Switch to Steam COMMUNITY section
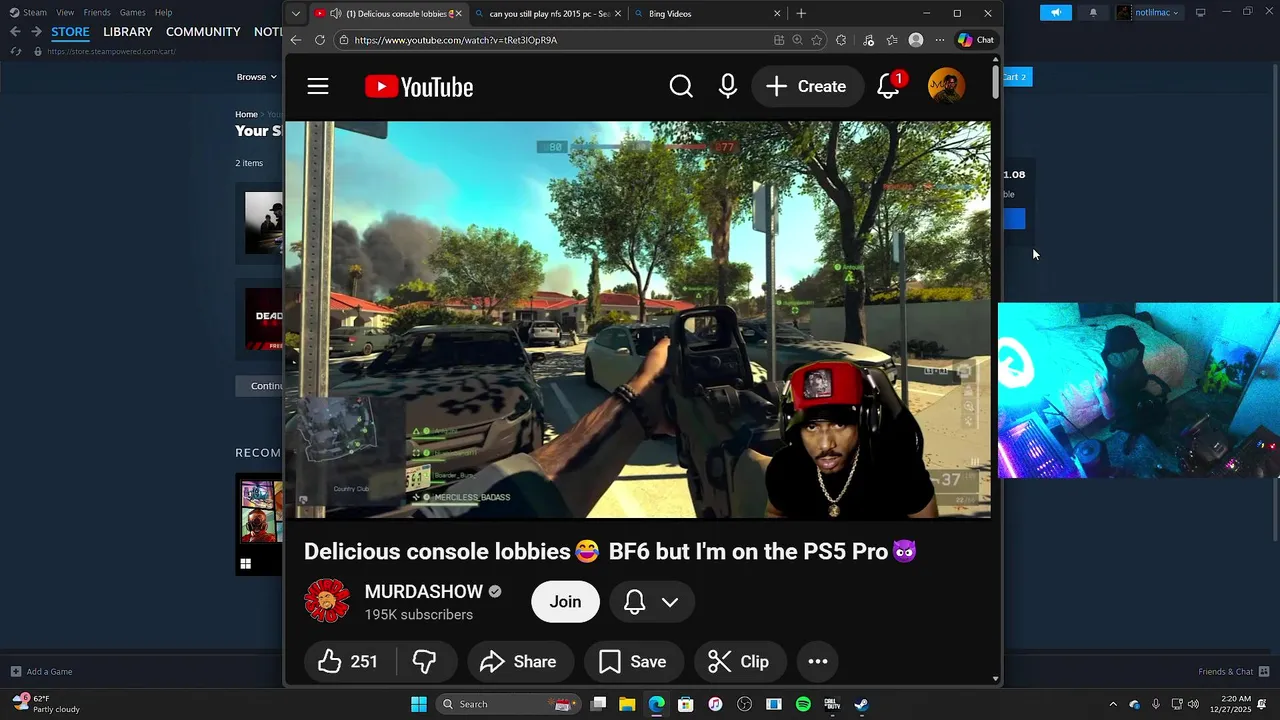This screenshot has width=1280, height=720. pos(203,32)
